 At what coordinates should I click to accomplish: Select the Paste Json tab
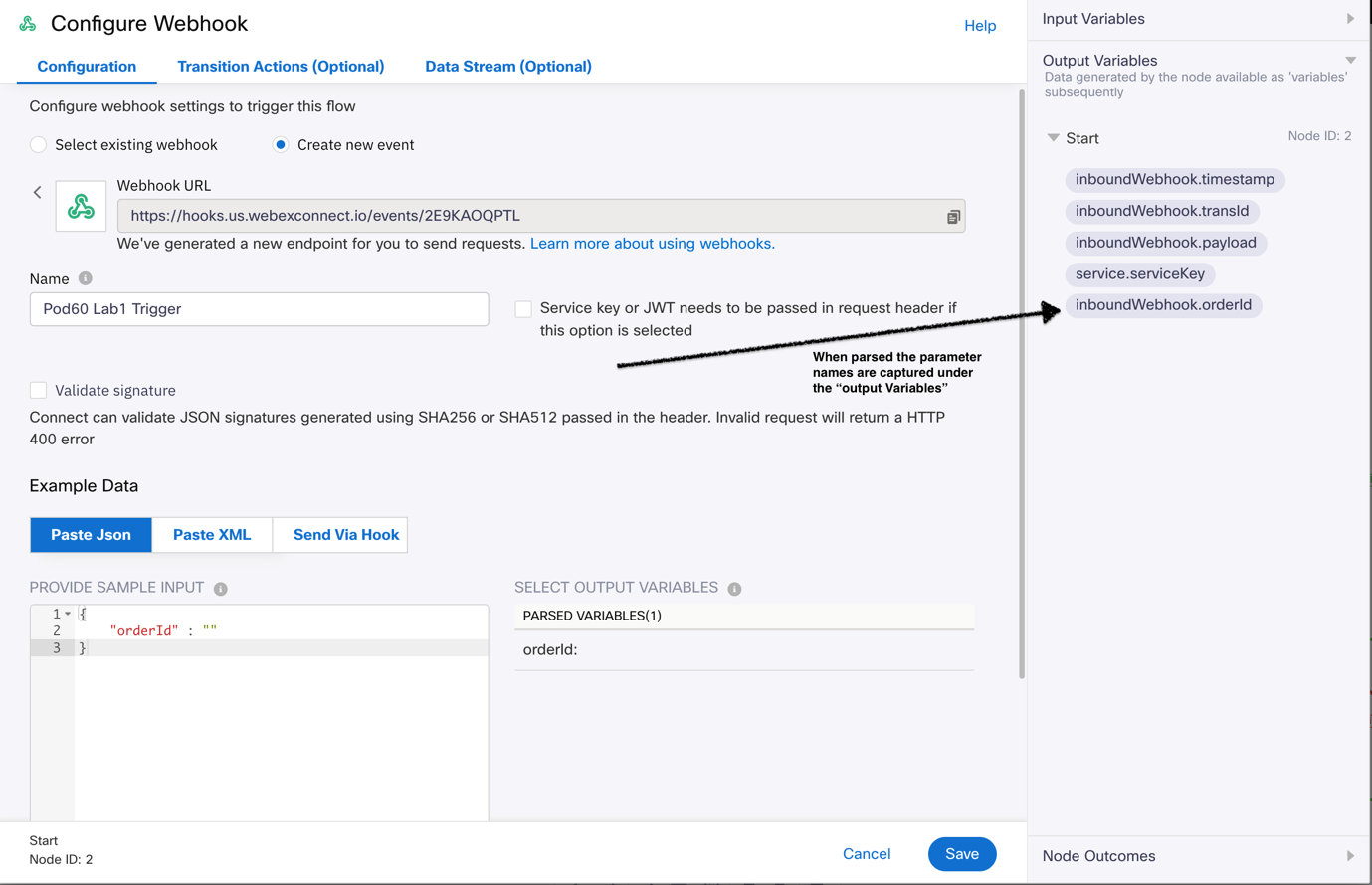[91, 535]
